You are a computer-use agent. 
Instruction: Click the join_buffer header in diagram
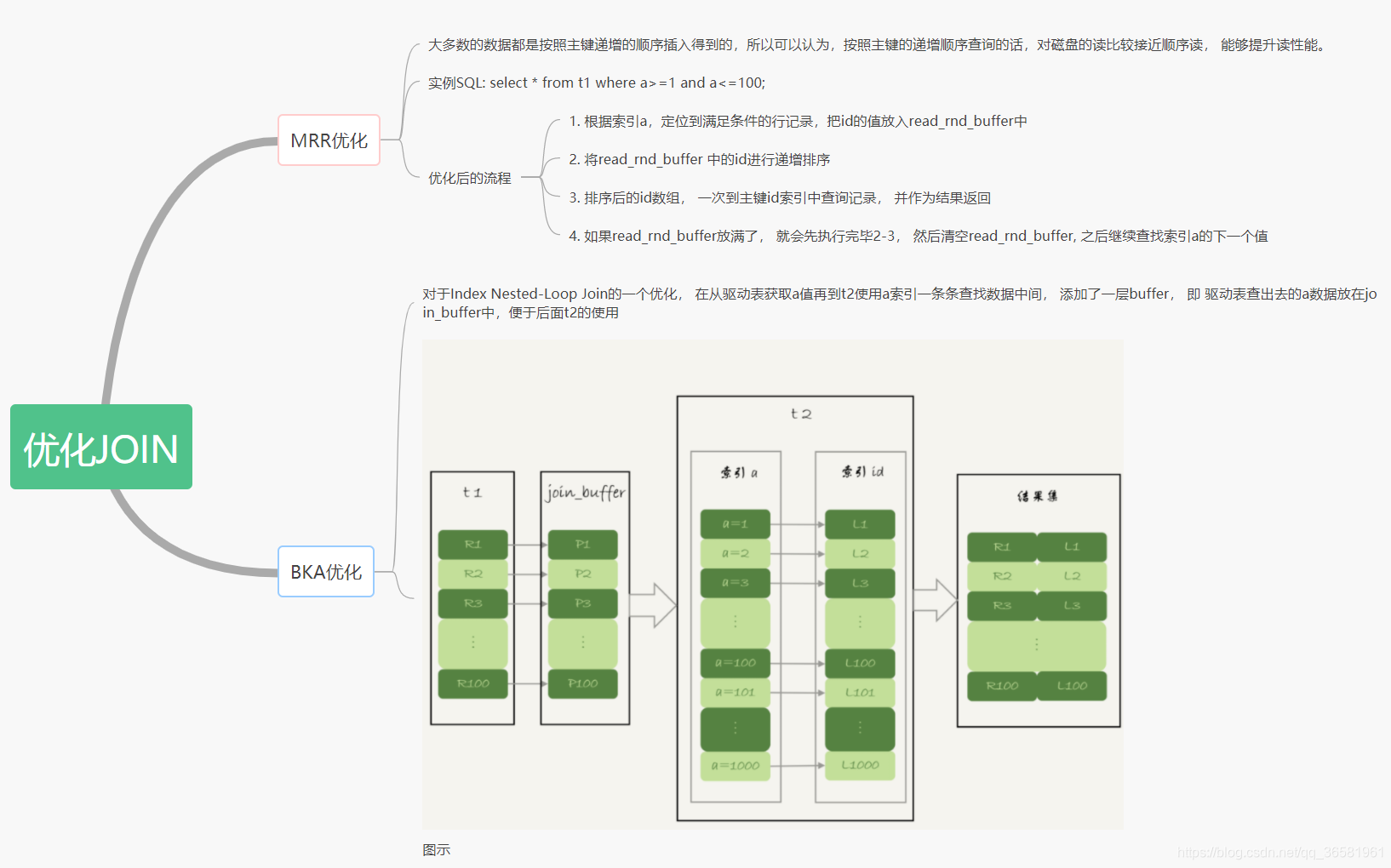click(x=586, y=492)
